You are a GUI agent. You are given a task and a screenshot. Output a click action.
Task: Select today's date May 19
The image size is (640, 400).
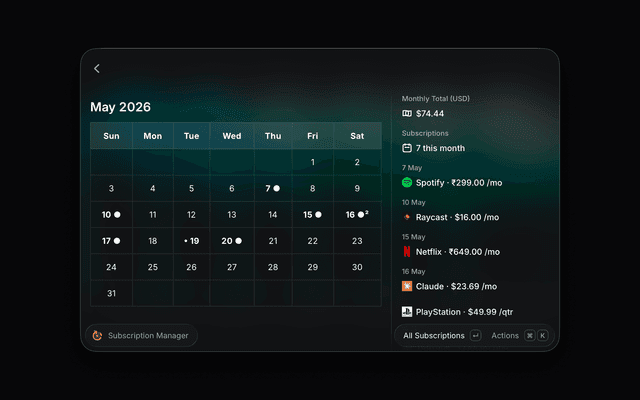coord(191,241)
